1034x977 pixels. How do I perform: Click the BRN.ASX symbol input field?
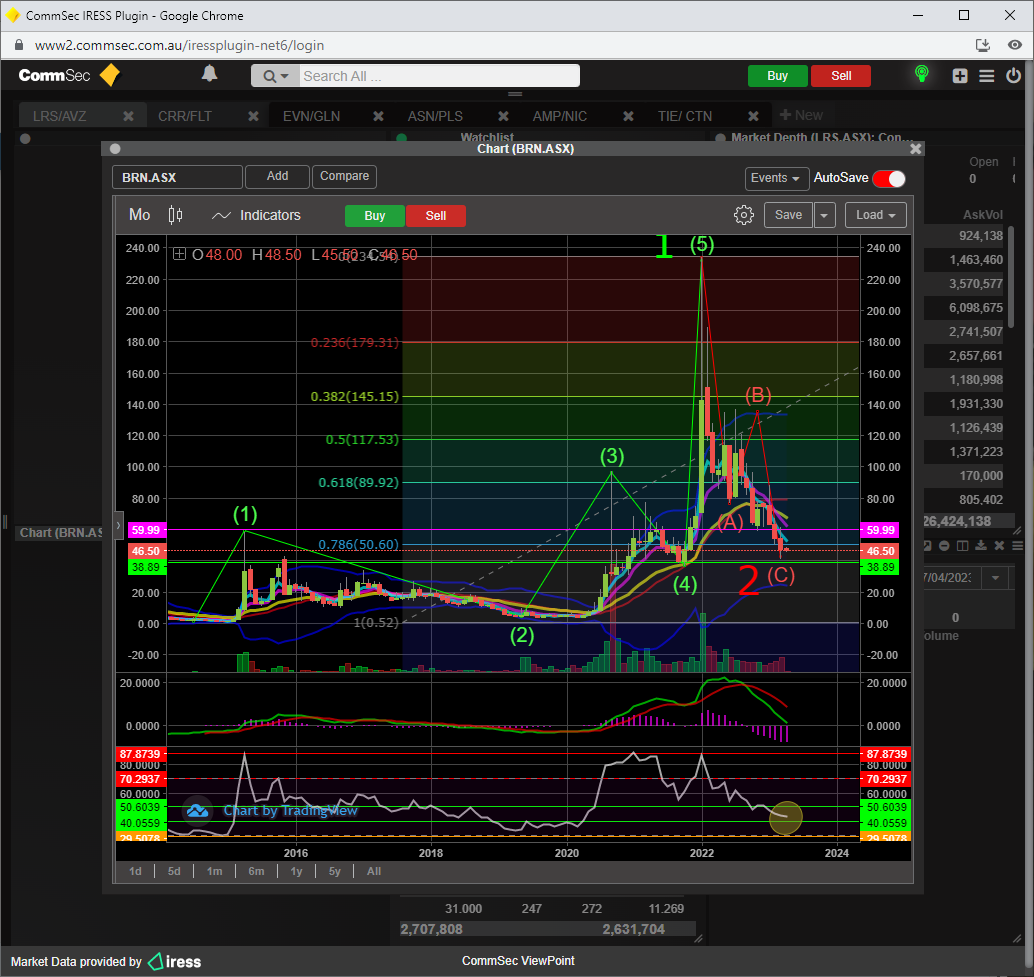177,177
